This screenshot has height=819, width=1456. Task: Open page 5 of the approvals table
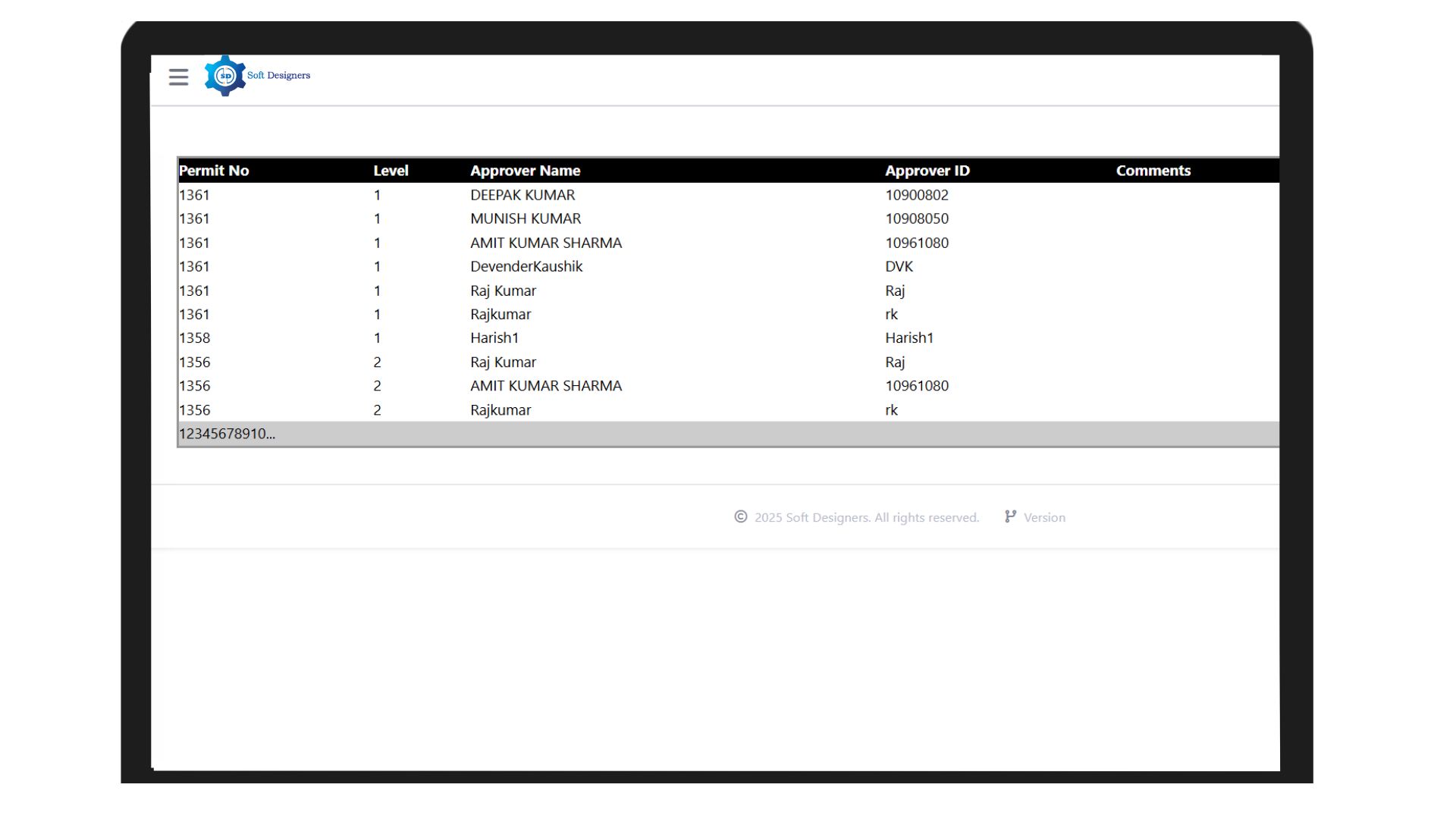coord(215,434)
